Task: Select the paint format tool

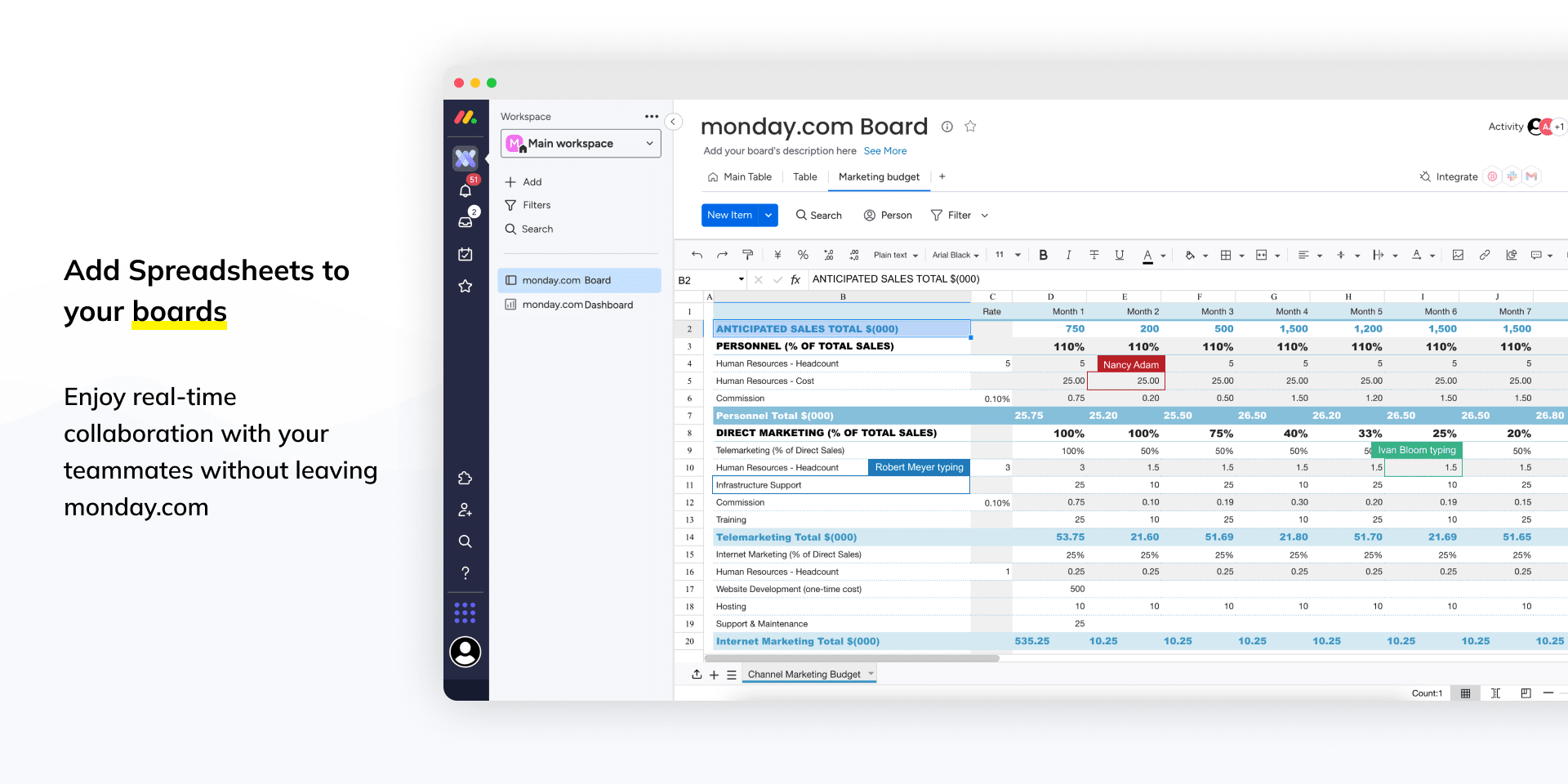Action: [x=747, y=255]
